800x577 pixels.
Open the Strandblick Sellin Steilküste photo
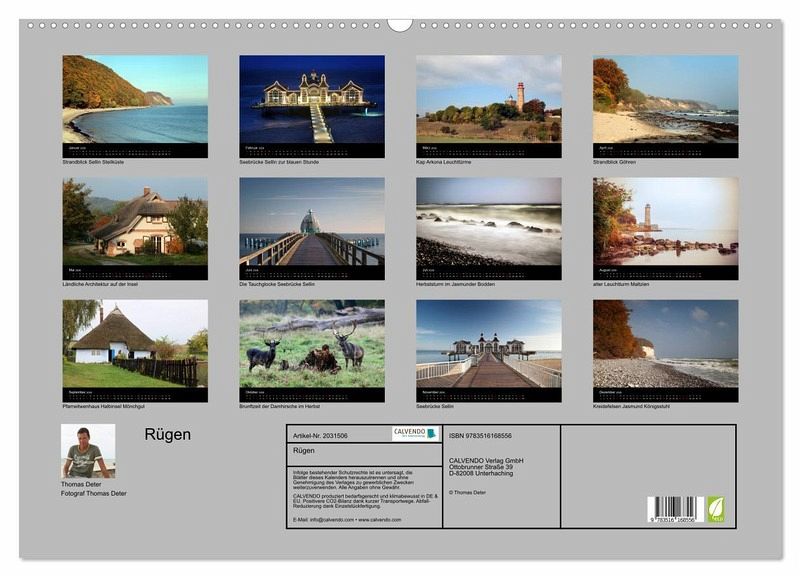(x=135, y=106)
